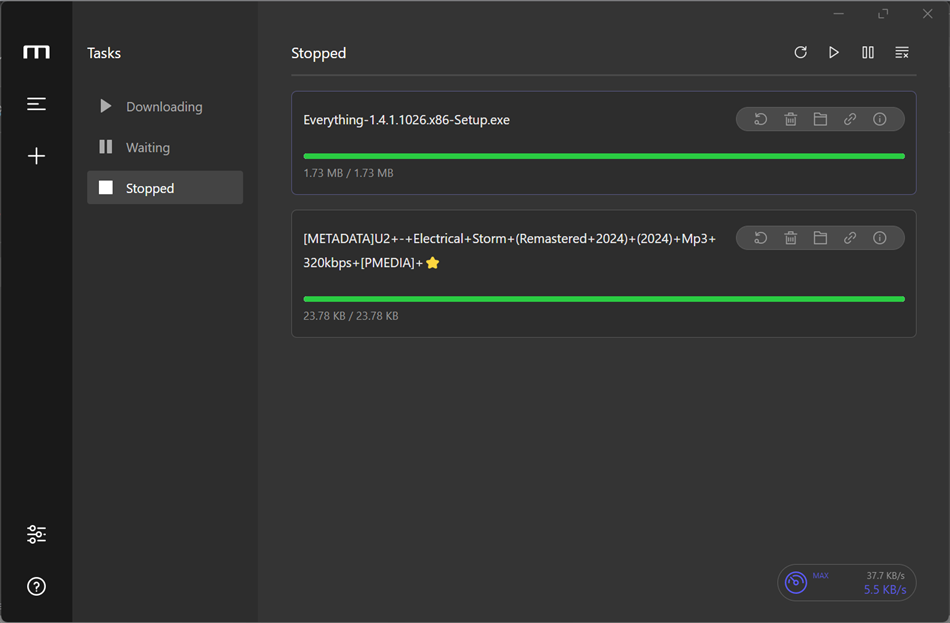Open a new download task
Image resolution: width=950 pixels, height=623 pixels.
click(x=36, y=155)
